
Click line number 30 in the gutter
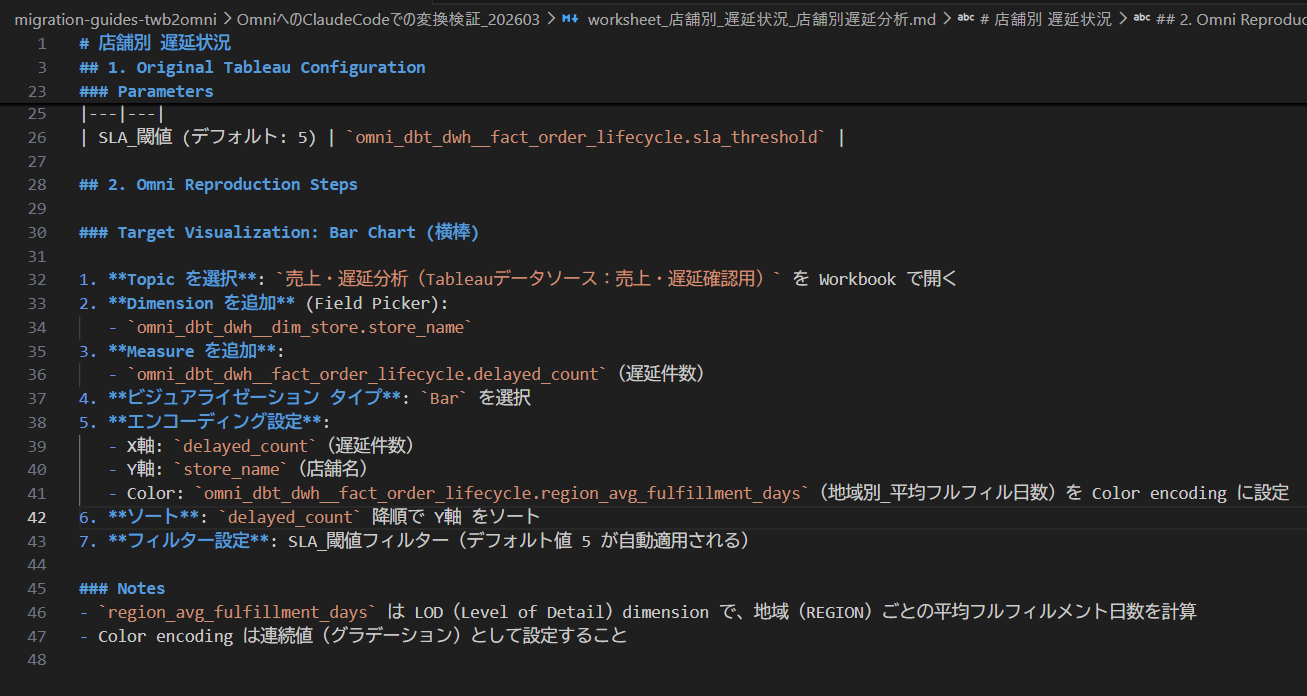coord(37,232)
